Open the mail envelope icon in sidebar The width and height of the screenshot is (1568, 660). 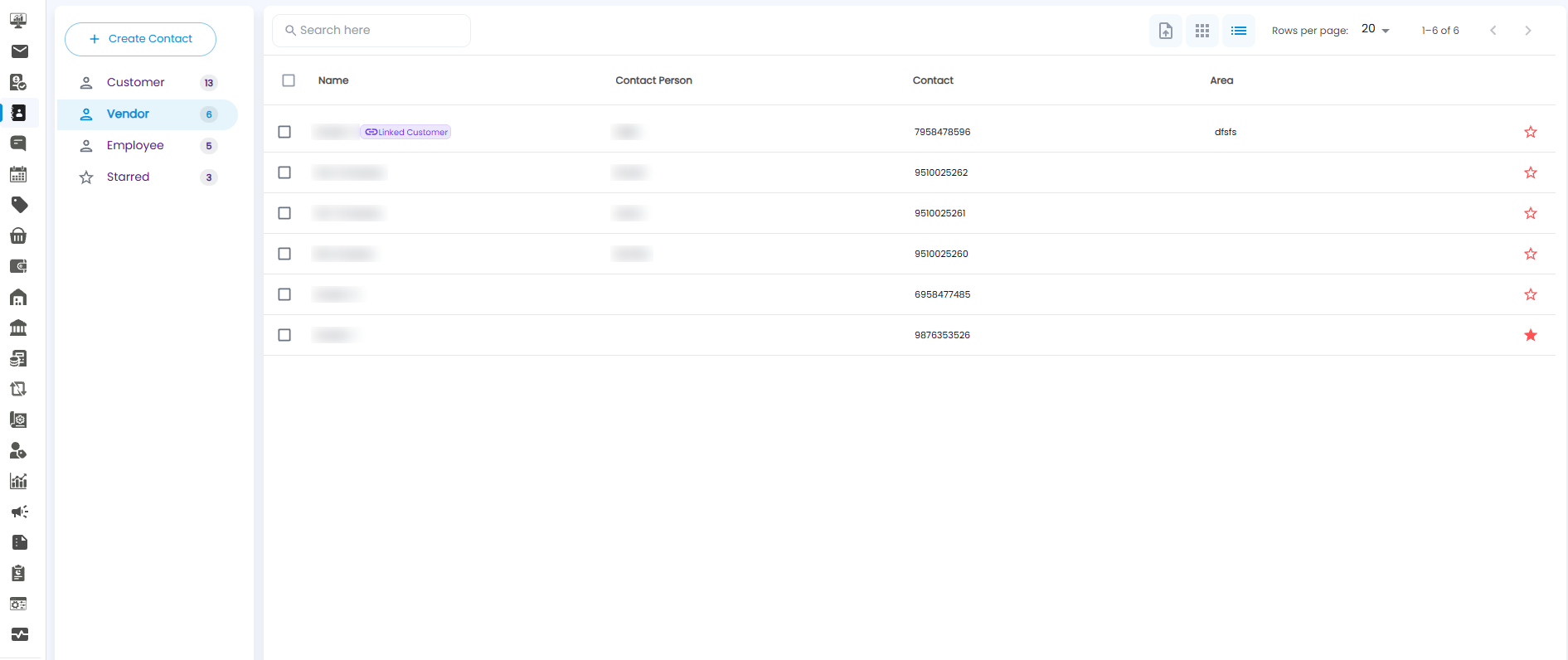pyautogui.click(x=18, y=51)
